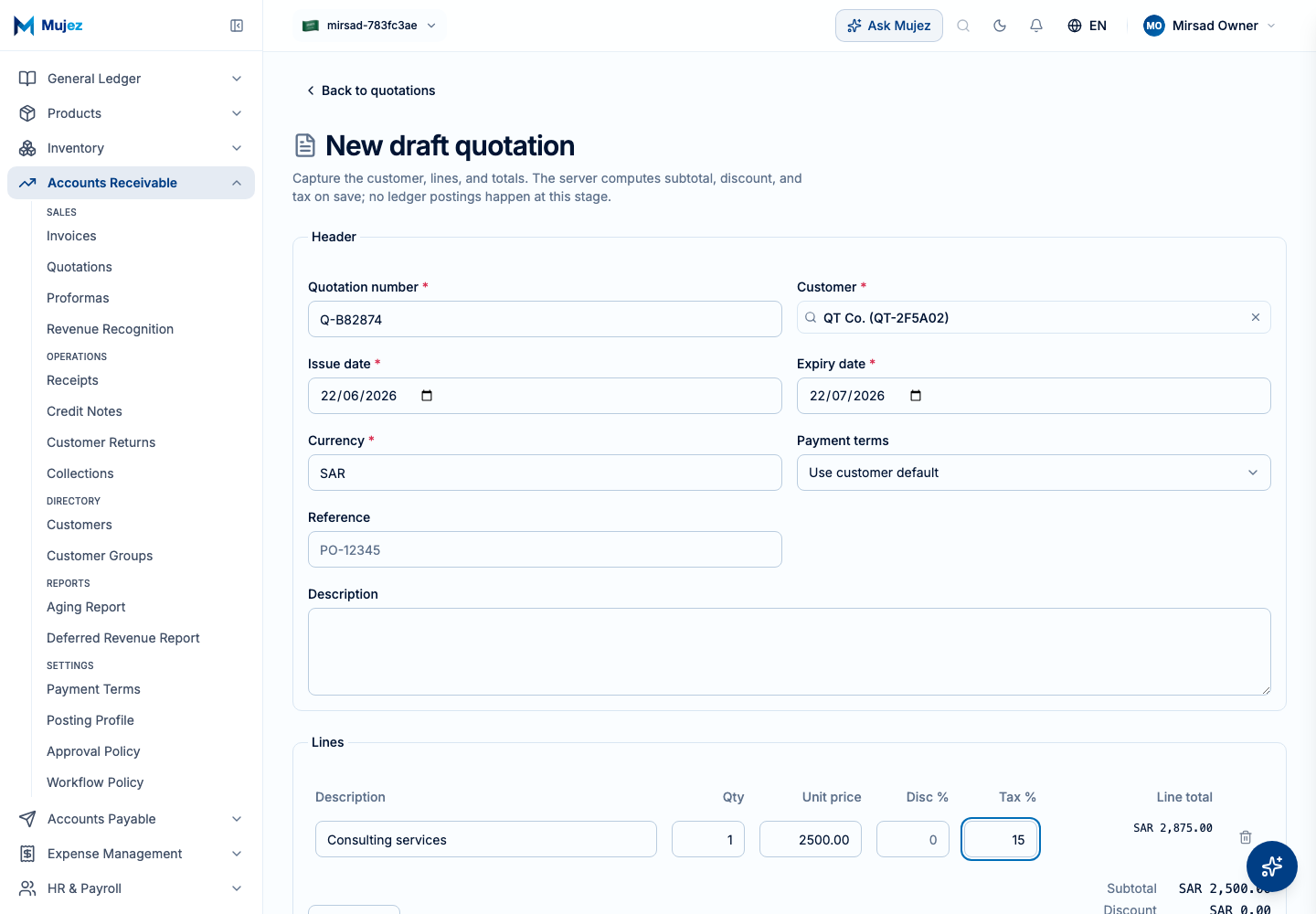1316x914 pixels.
Task: Open the Mirsad Owner user menu
Action: 1209,26
